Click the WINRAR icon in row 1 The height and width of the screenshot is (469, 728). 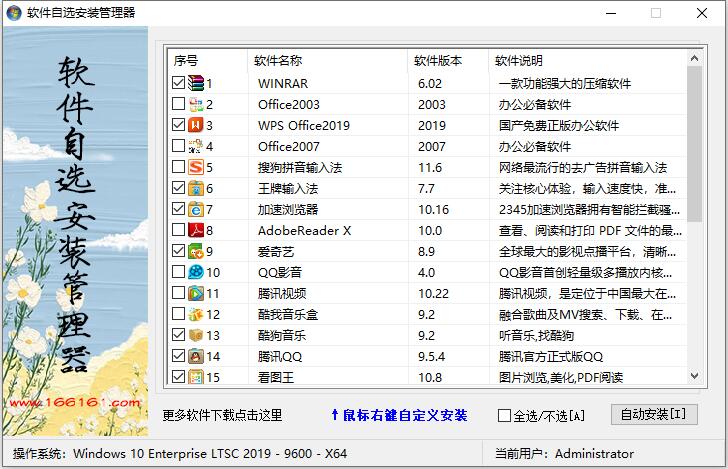coord(195,83)
